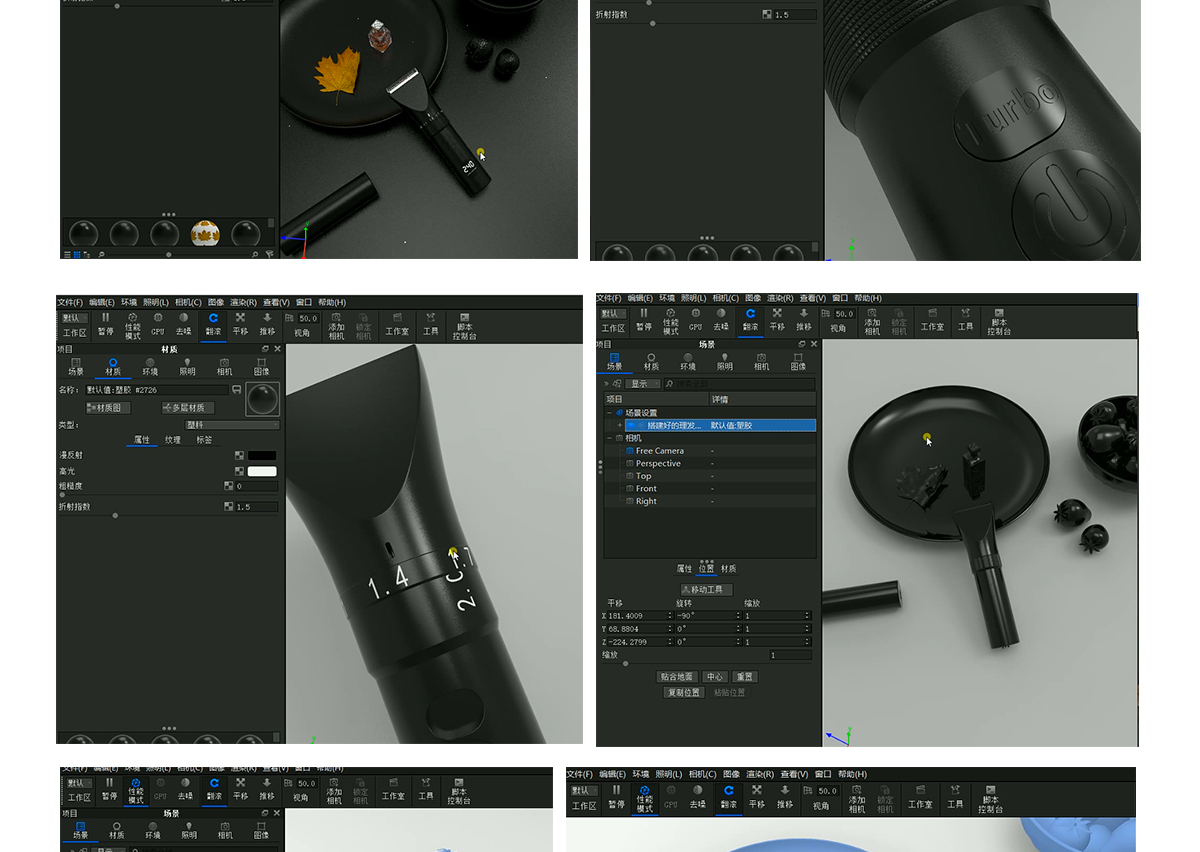
Task: Click the texture icon beside 漫反射
Action: 240,456
